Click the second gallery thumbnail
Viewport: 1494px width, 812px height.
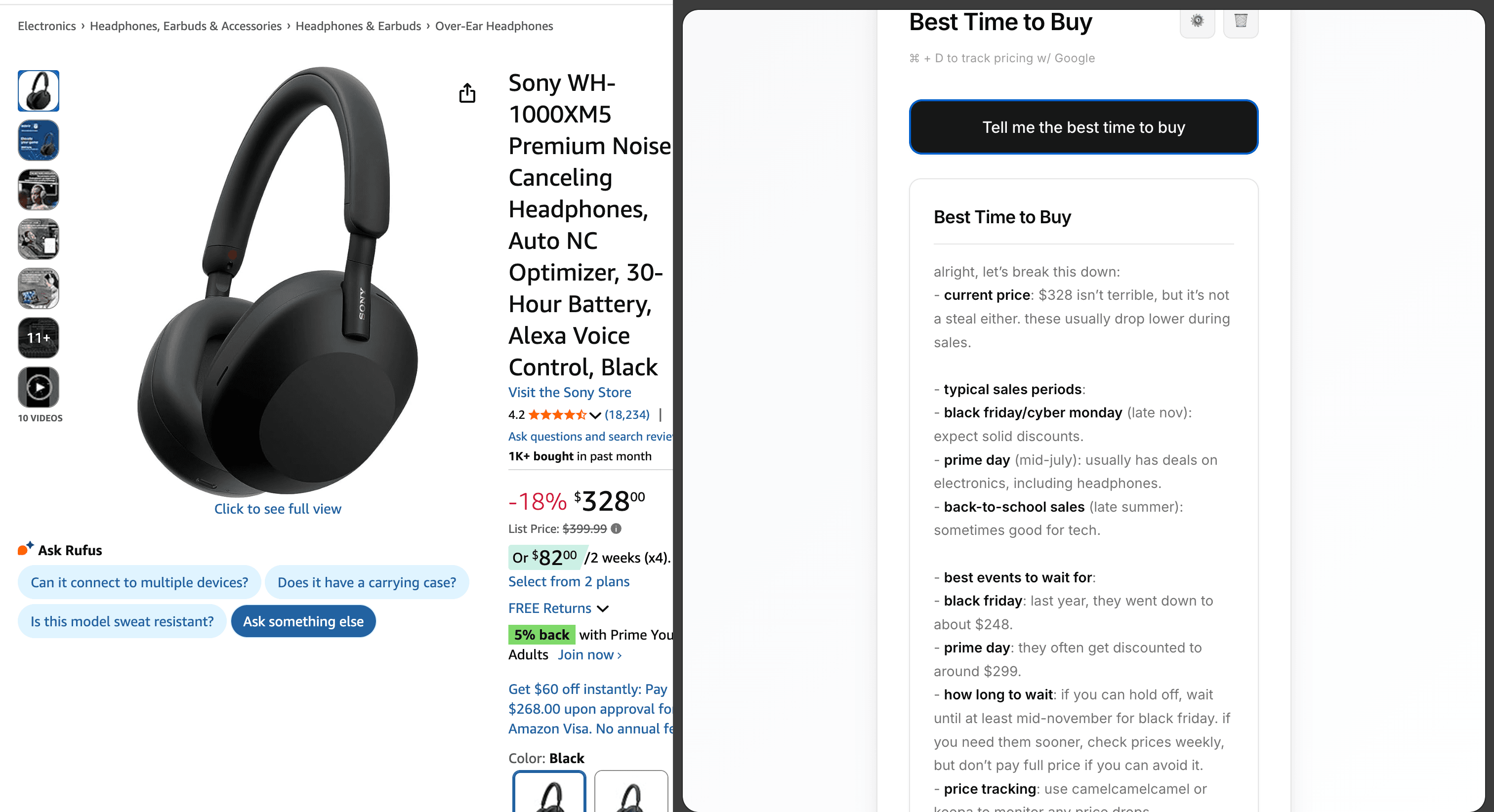[38, 140]
